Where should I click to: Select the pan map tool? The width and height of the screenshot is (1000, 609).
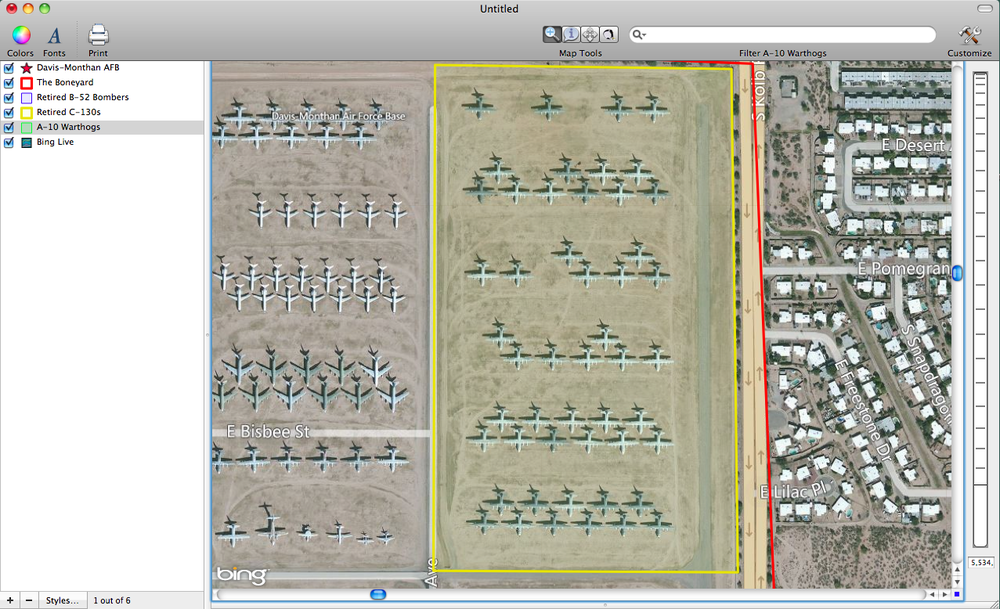[x=590, y=34]
